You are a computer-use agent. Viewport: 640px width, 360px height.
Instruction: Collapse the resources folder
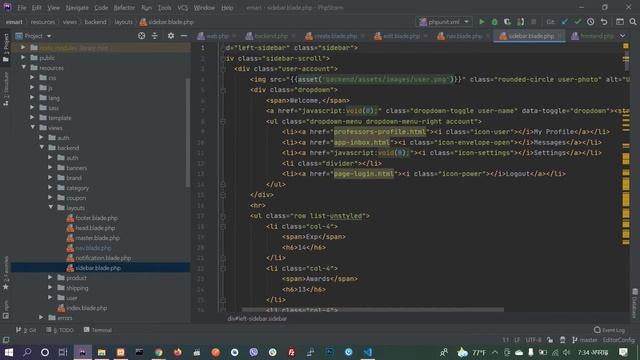tap(23, 67)
